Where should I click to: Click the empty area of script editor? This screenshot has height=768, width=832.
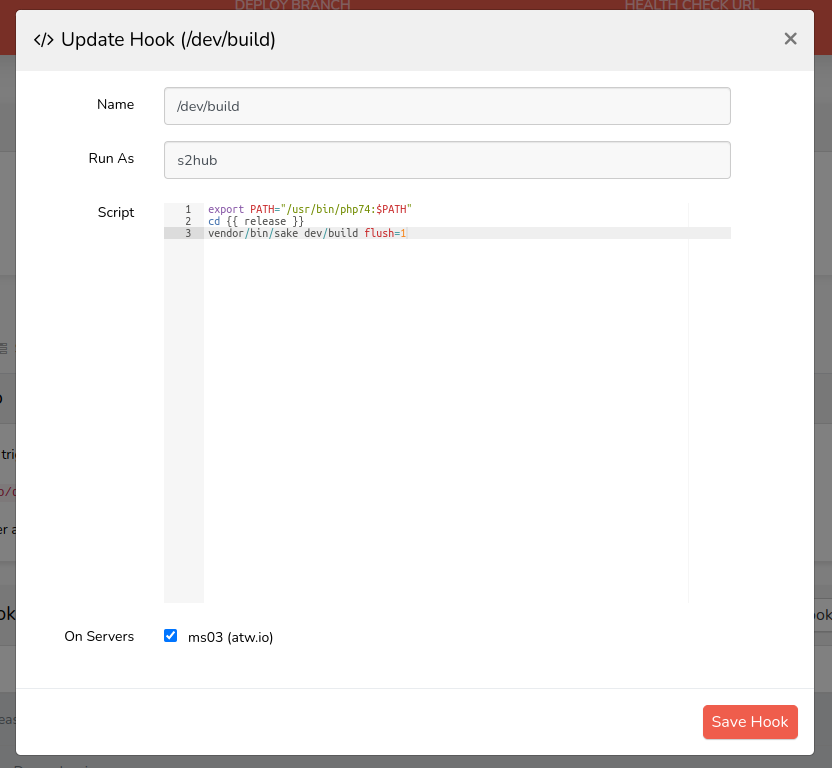click(445, 420)
